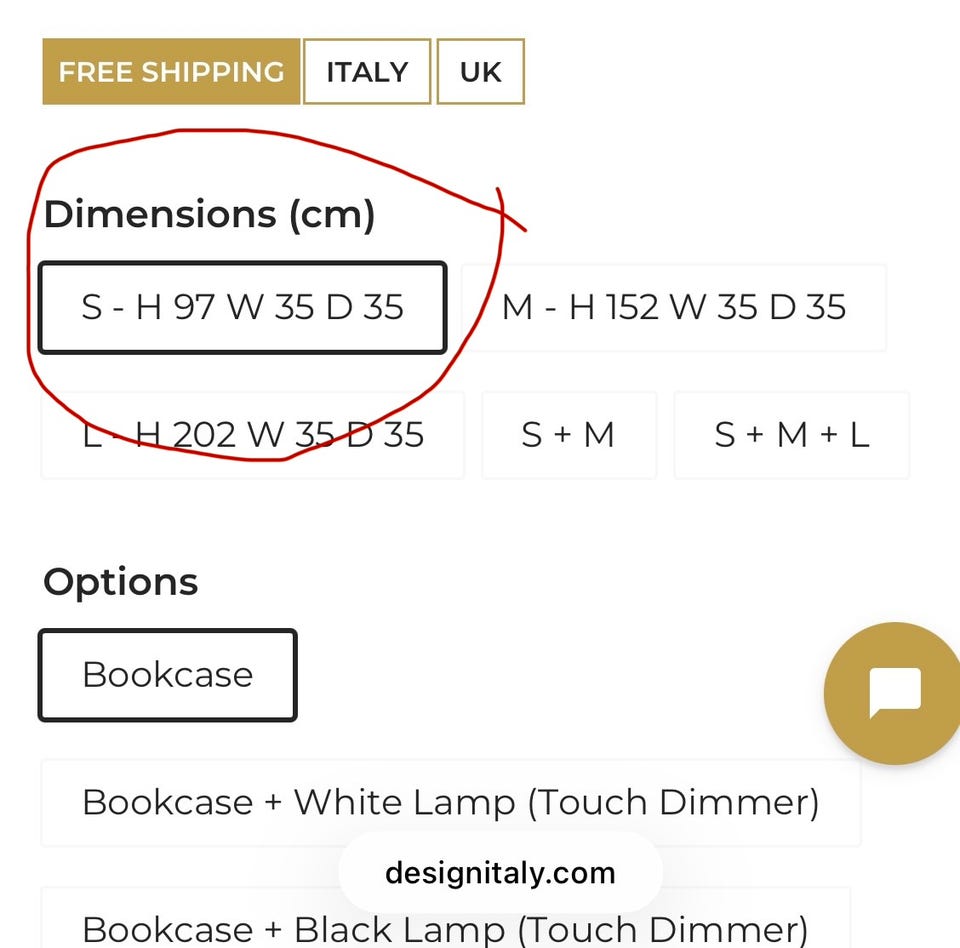This screenshot has width=960, height=948.
Task: Open the designitaly.com address pill
Action: [500, 873]
